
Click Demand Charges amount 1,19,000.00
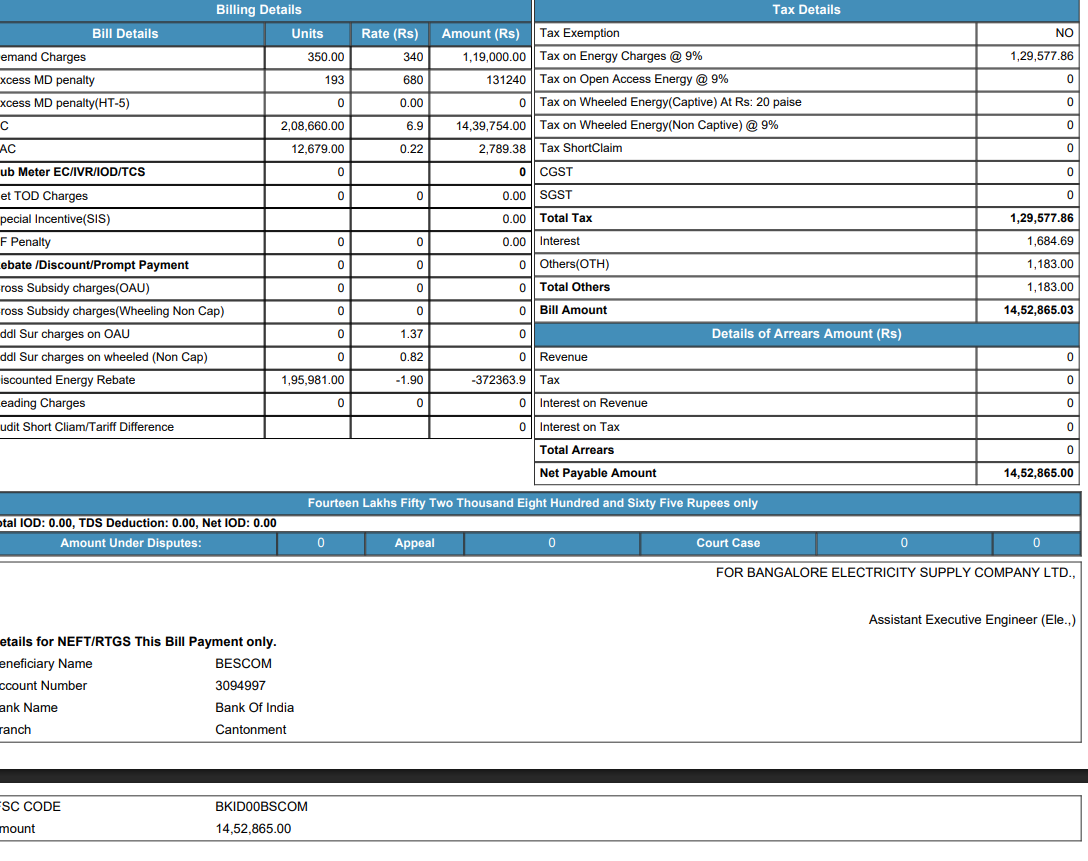pos(494,57)
